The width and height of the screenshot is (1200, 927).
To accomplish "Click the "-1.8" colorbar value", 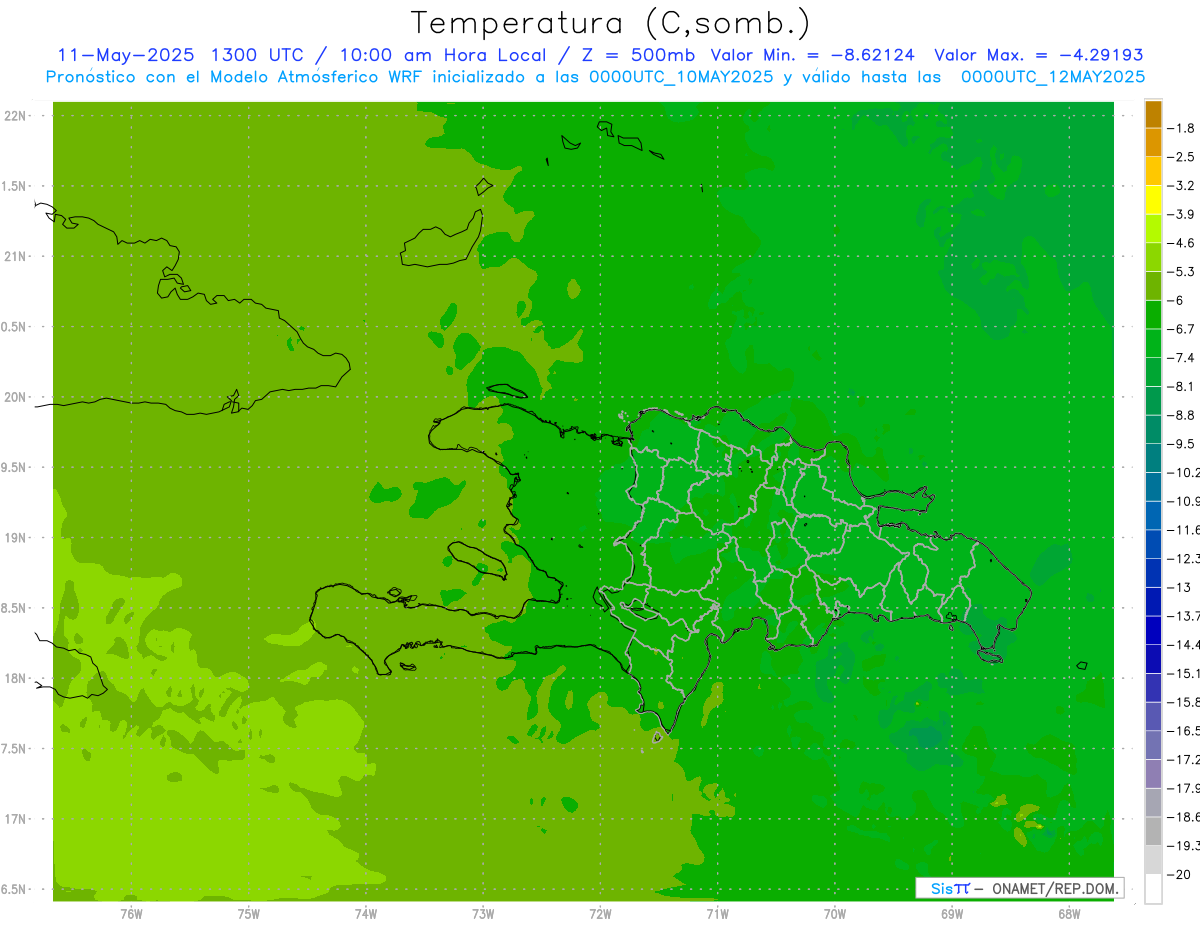I will (1181, 128).
